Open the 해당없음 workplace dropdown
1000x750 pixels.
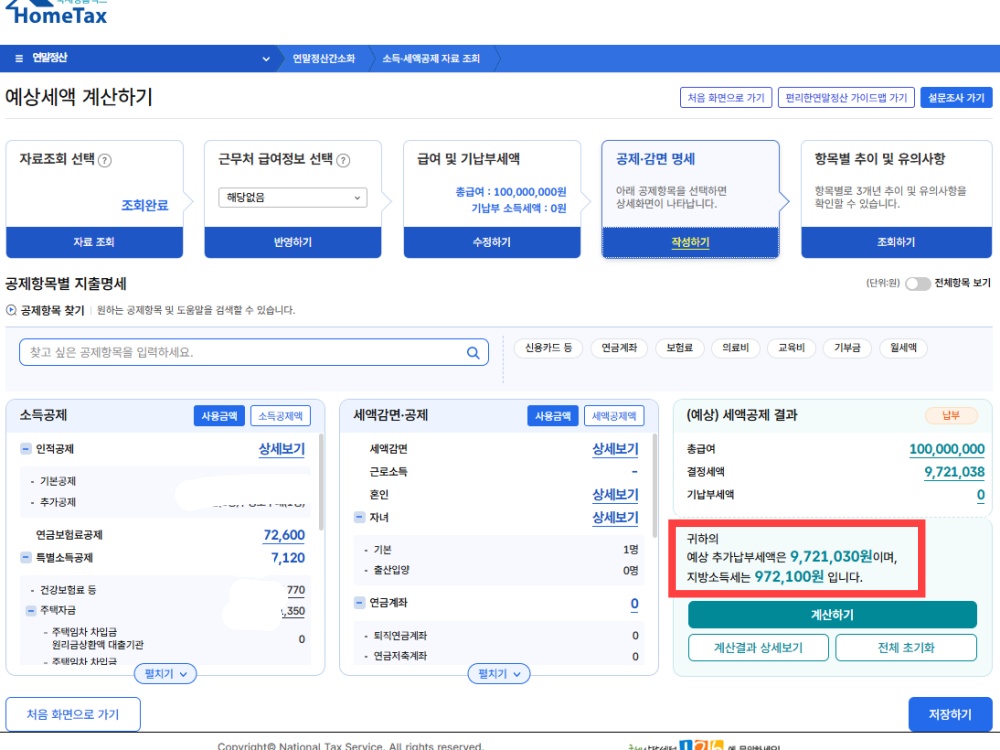(x=293, y=198)
